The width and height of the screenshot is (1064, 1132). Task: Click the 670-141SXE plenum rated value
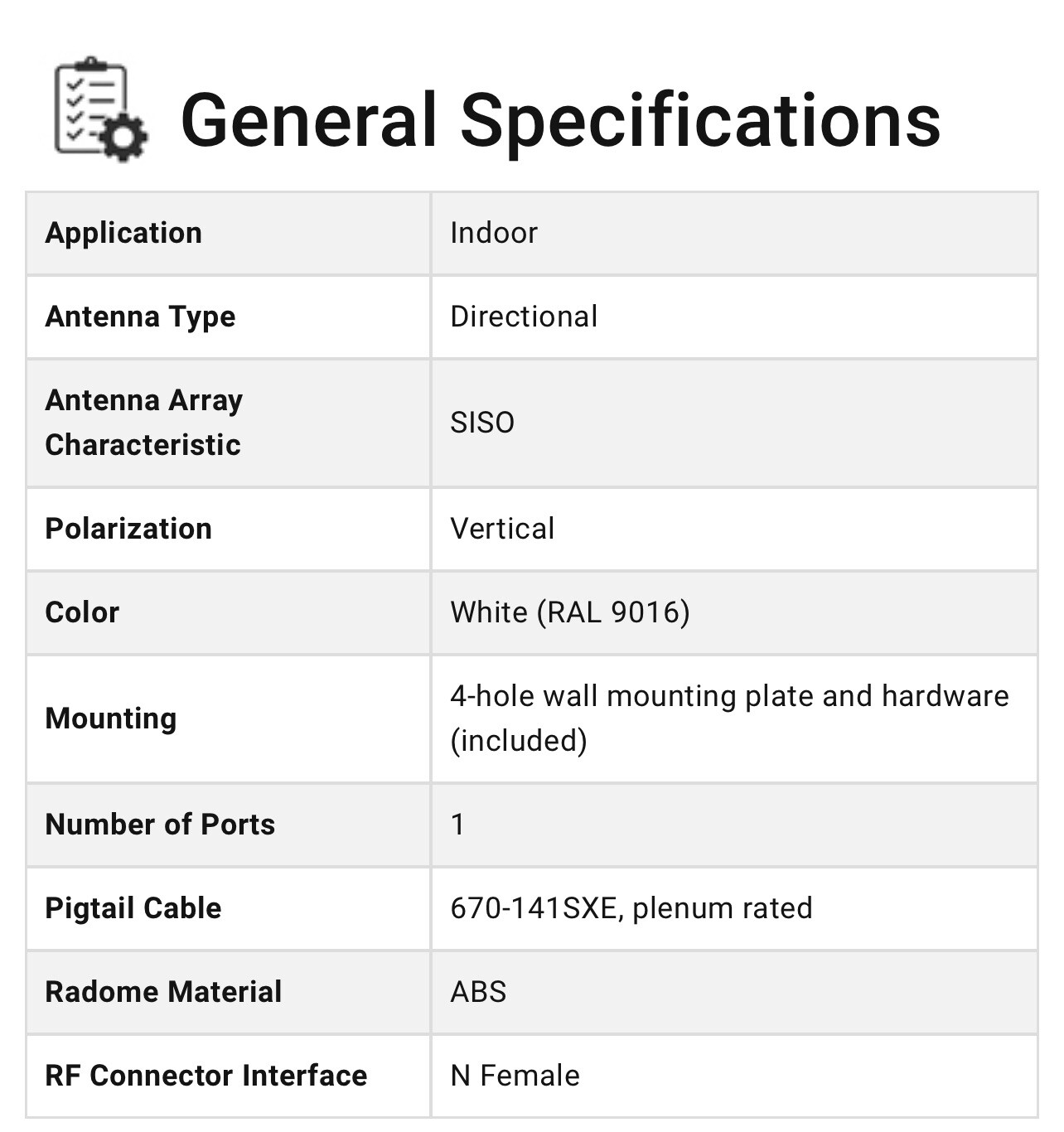pyautogui.click(x=631, y=908)
